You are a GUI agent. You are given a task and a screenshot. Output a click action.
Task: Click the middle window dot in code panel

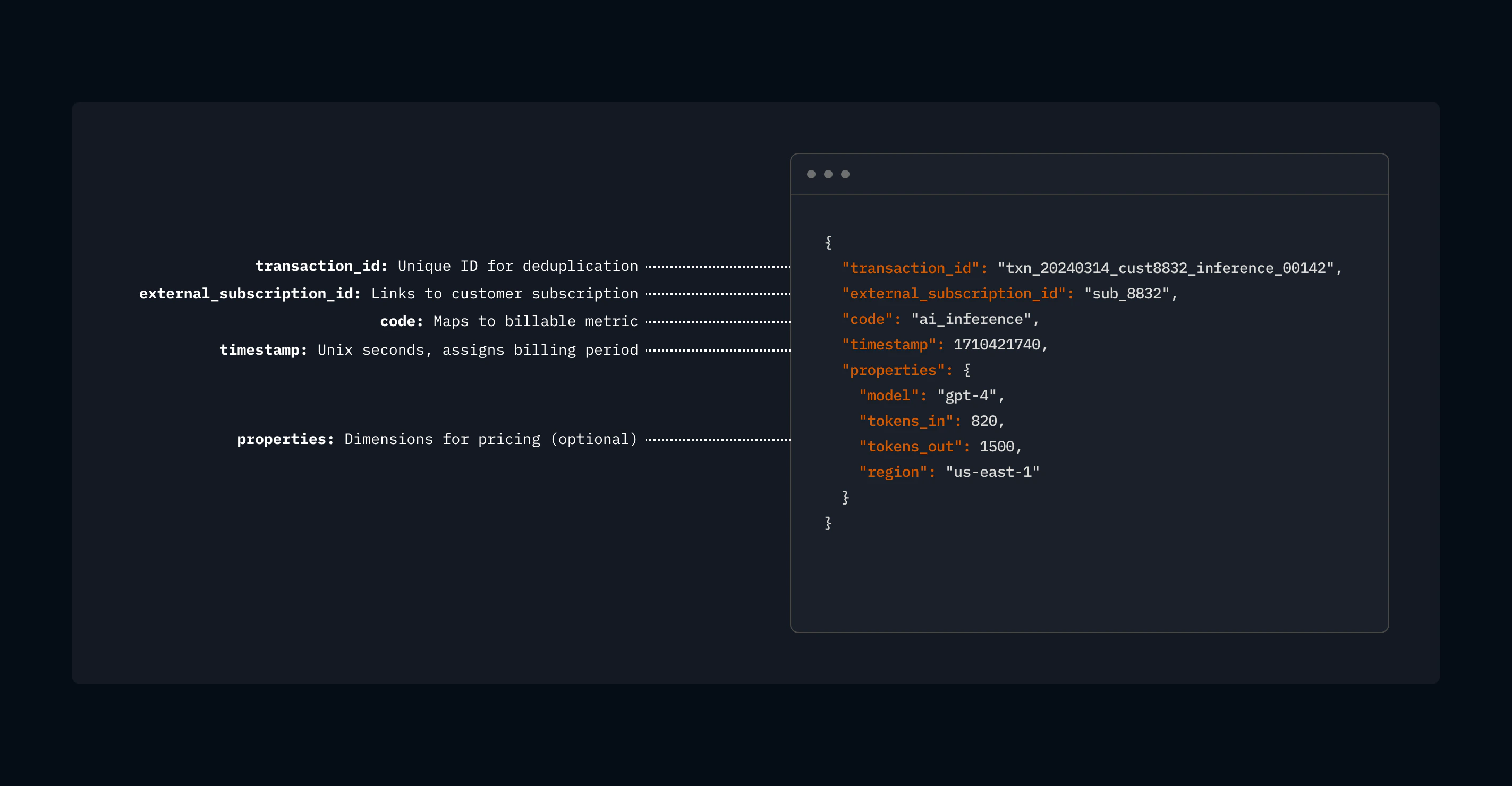(x=828, y=174)
